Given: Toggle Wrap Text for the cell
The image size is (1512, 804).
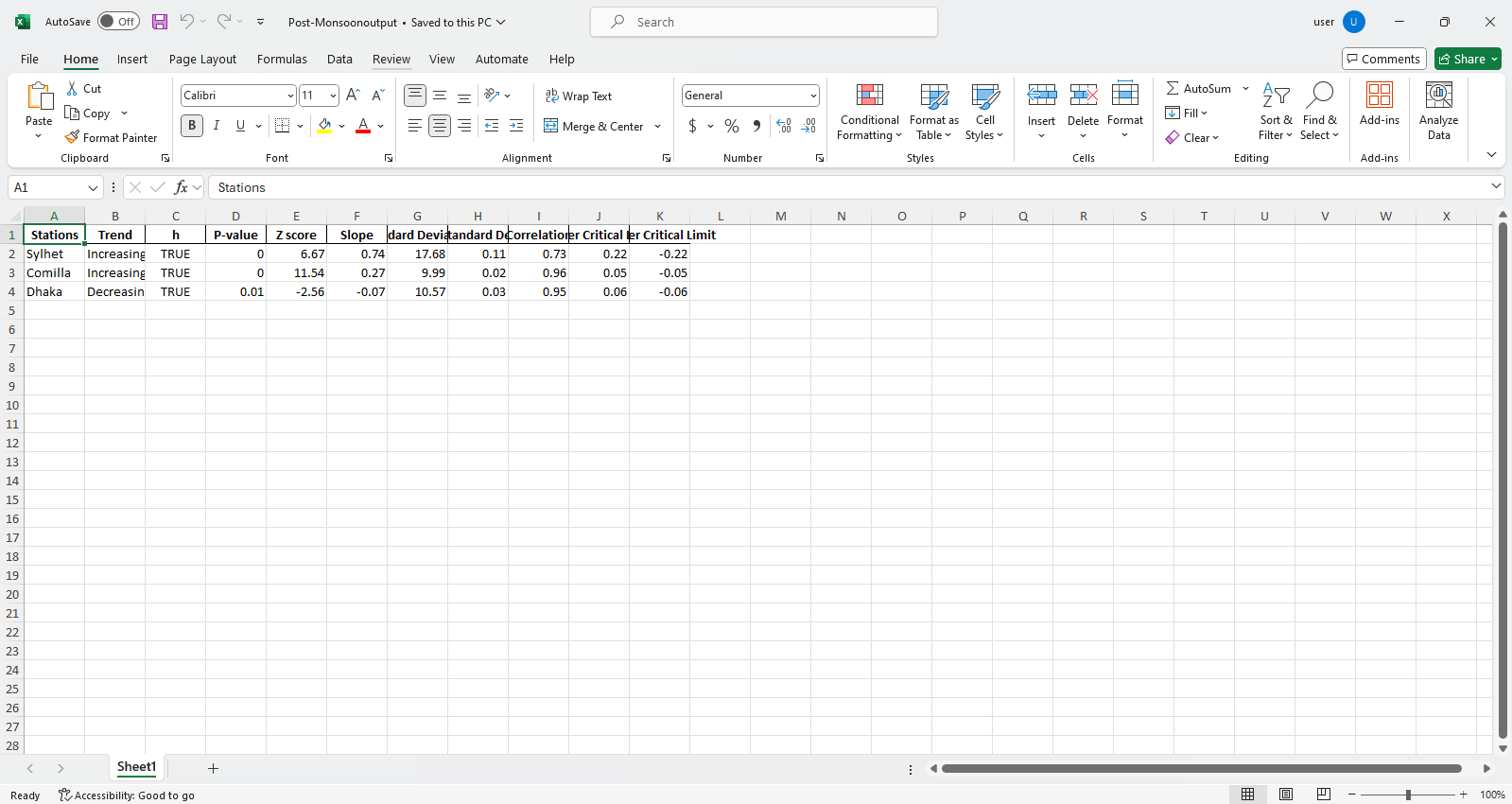Looking at the screenshot, I should tap(579, 96).
